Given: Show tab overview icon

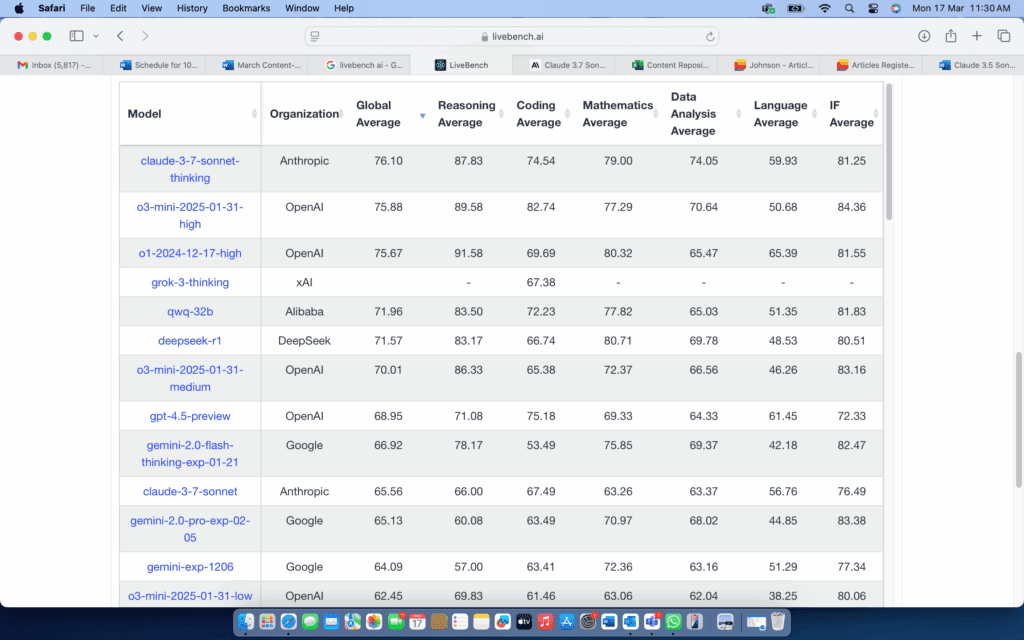Looking at the screenshot, I should (1004, 36).
